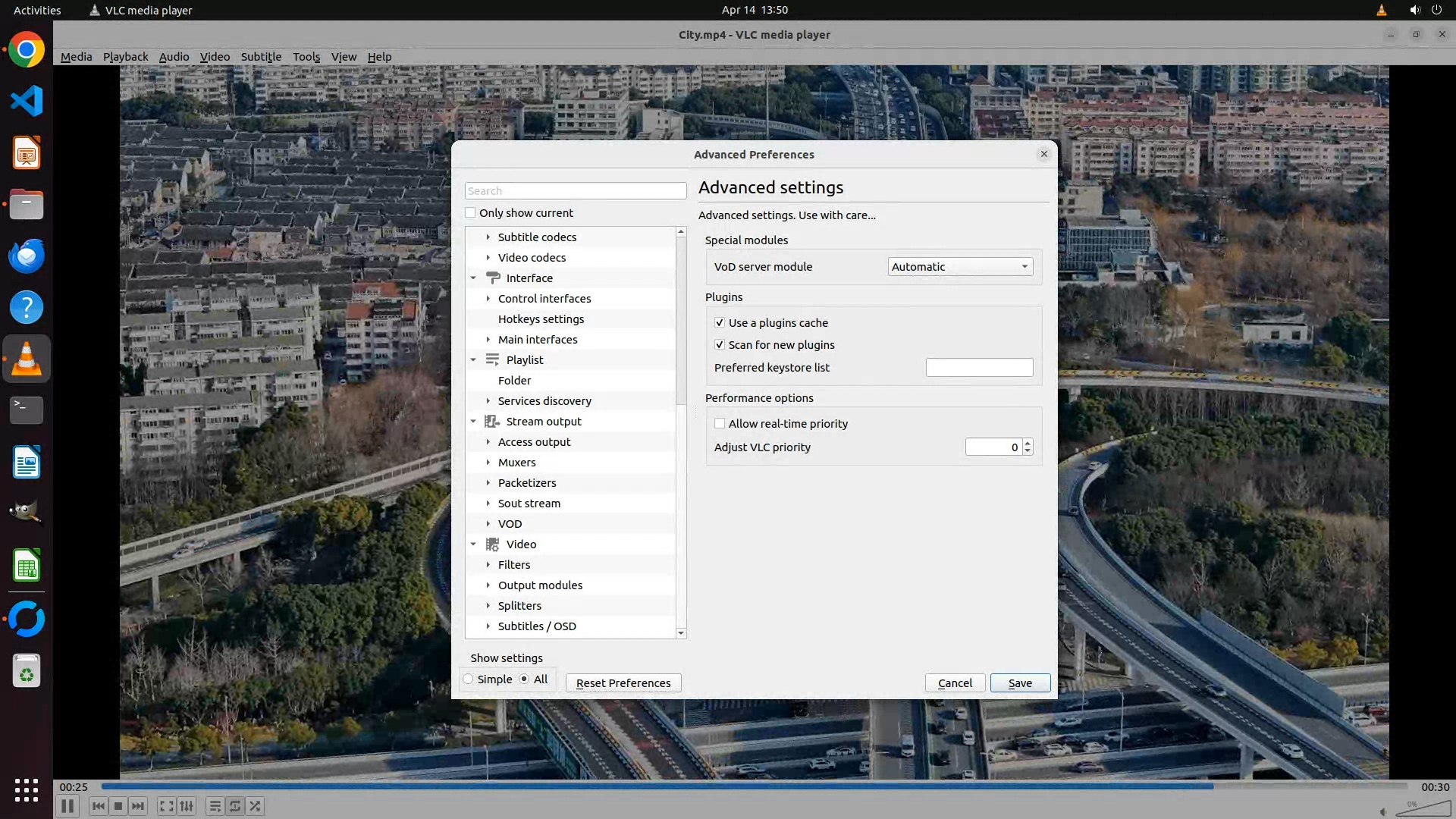The image size is (1456, 819).
Task: Enable Only show current checkbox
Action: click(x=471, y=213)
